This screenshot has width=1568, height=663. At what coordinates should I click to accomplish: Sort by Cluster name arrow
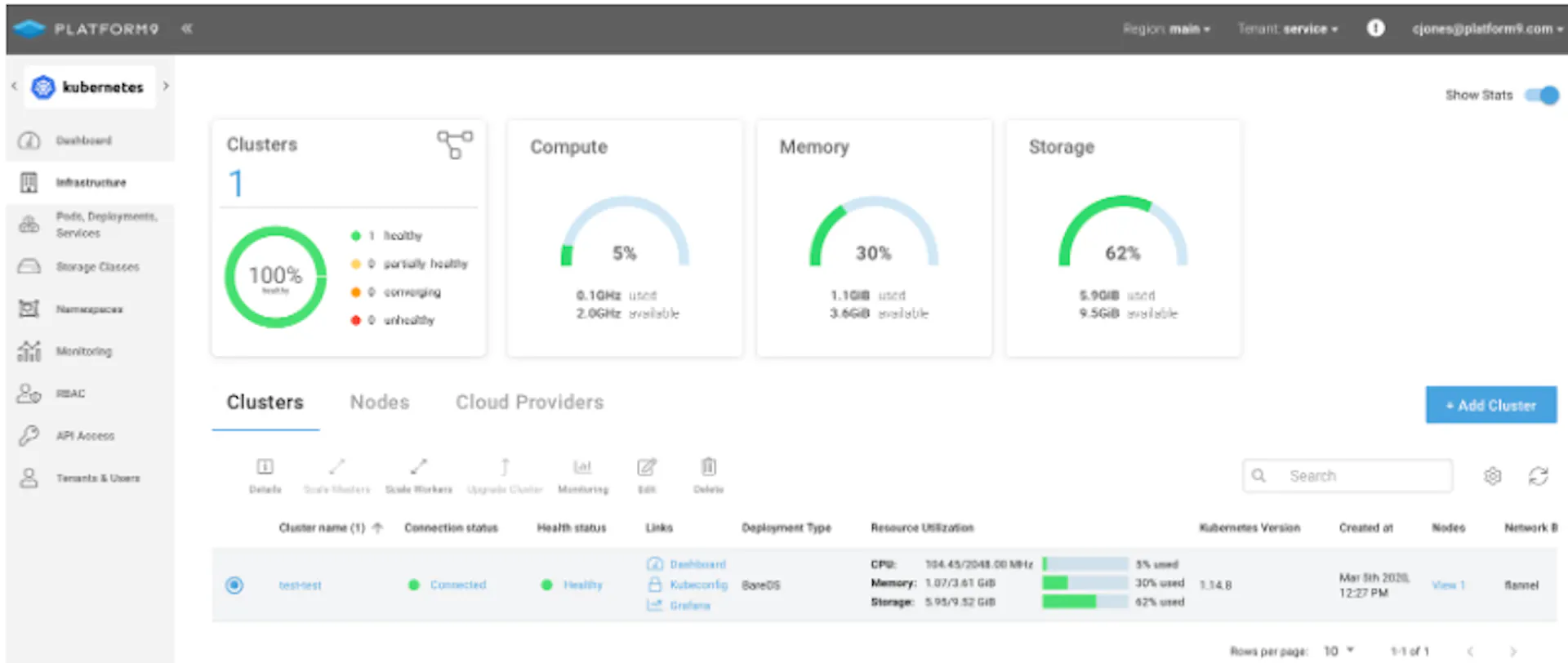pyautogui.click(x=377, y=527)
